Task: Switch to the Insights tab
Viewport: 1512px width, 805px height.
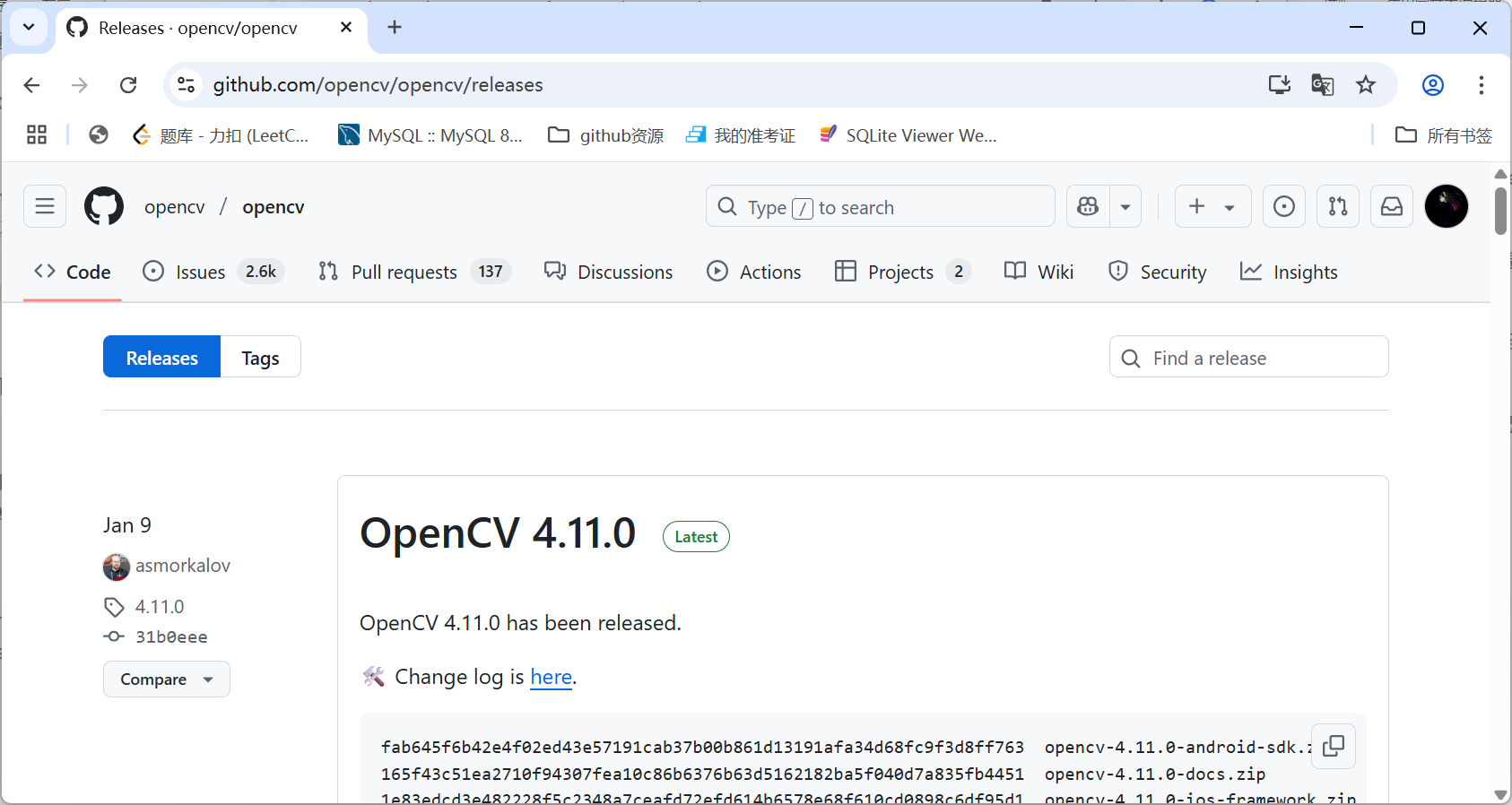Action: [x=1289, y=272]
